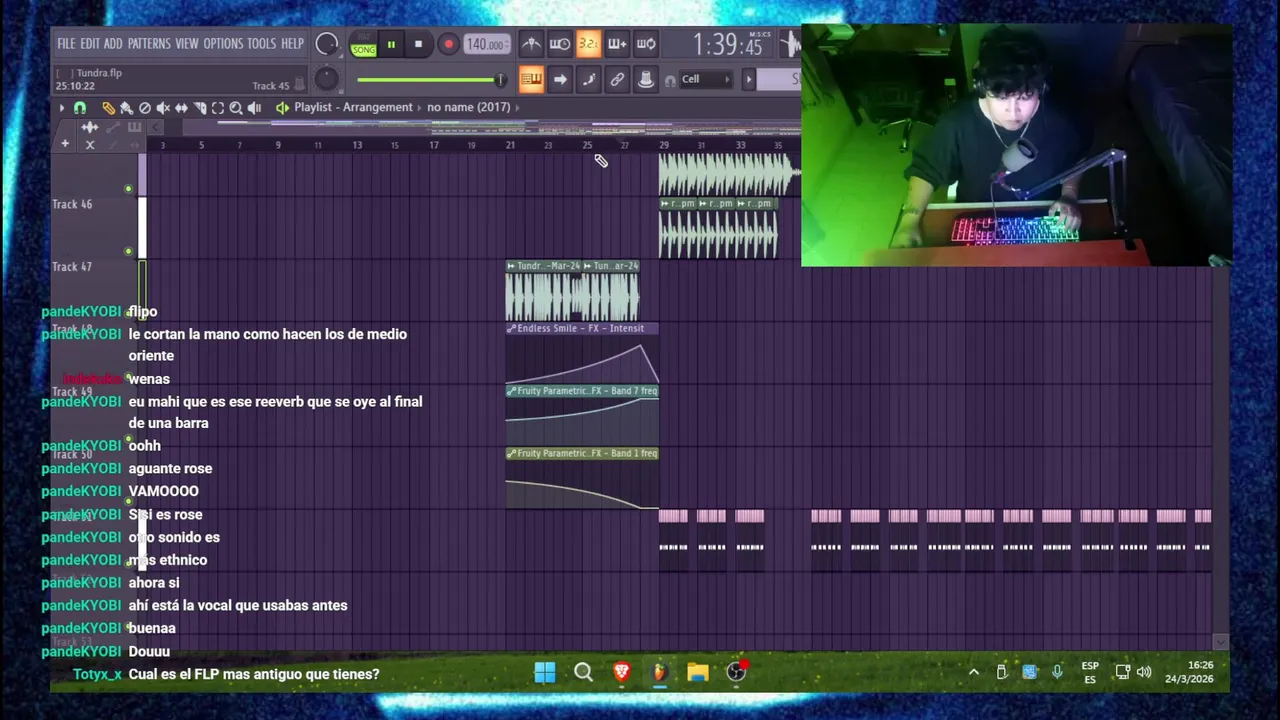The width and height of the screenshot is (1280, 720).
Task: Open the Windows Start menu
Action: 545,673
